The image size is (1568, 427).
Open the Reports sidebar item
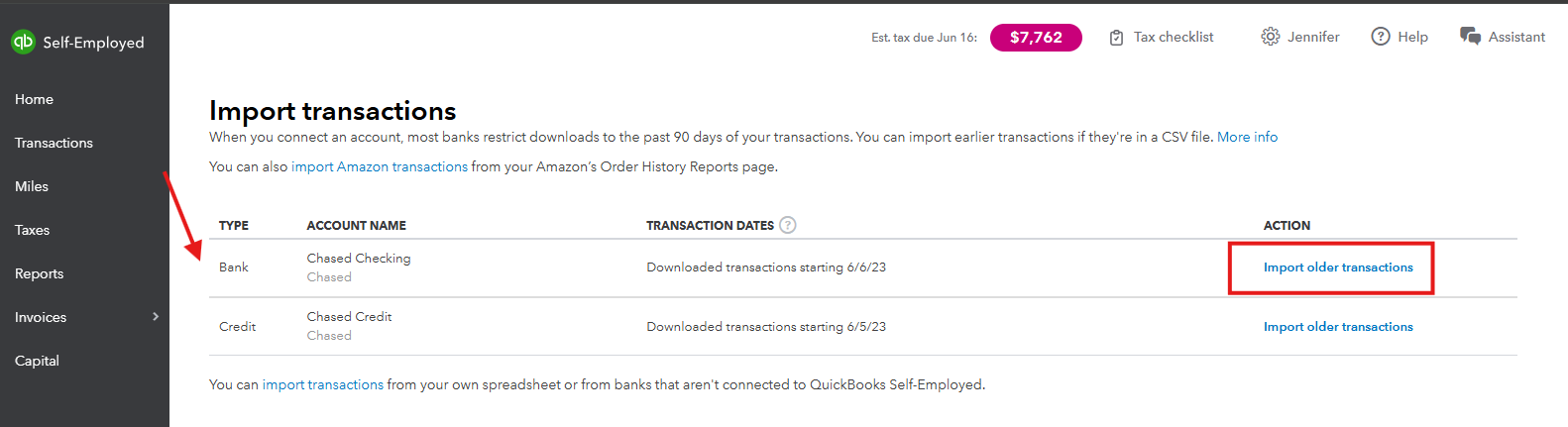point(40,273)
